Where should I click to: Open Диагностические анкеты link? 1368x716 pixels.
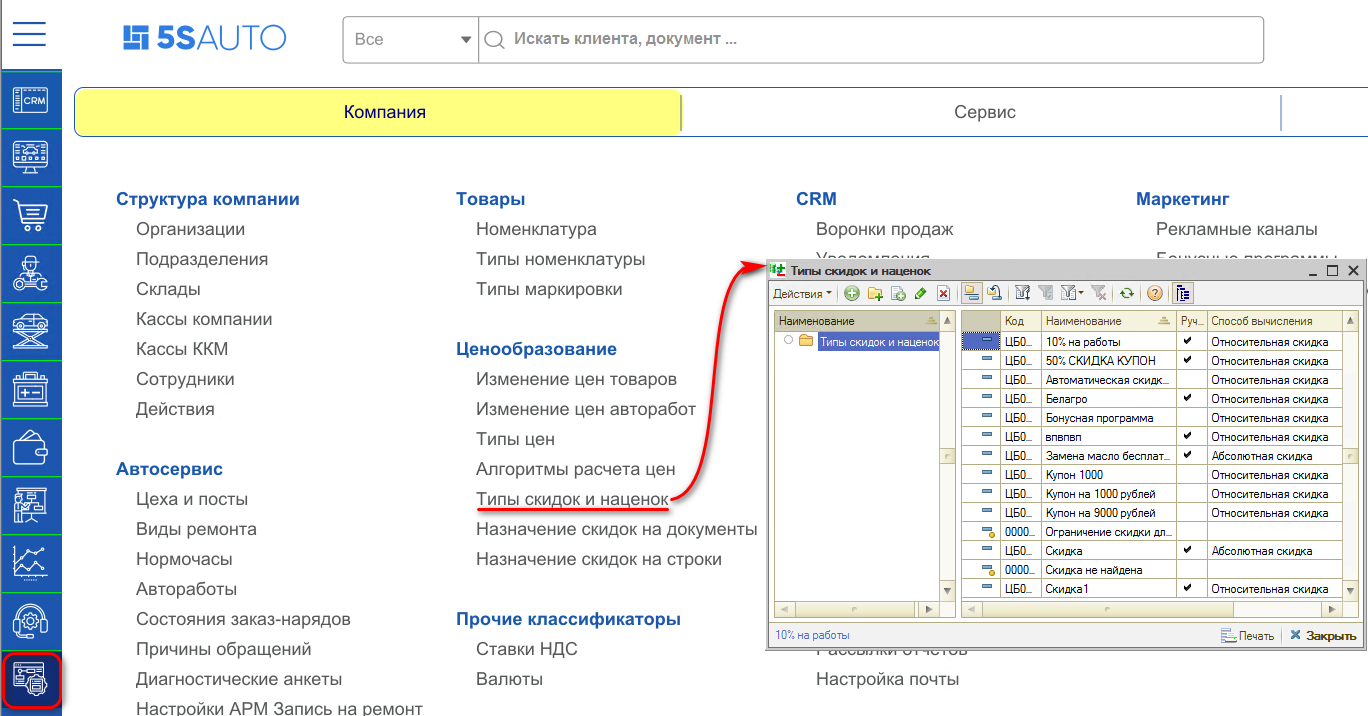(x=239, y=679)
